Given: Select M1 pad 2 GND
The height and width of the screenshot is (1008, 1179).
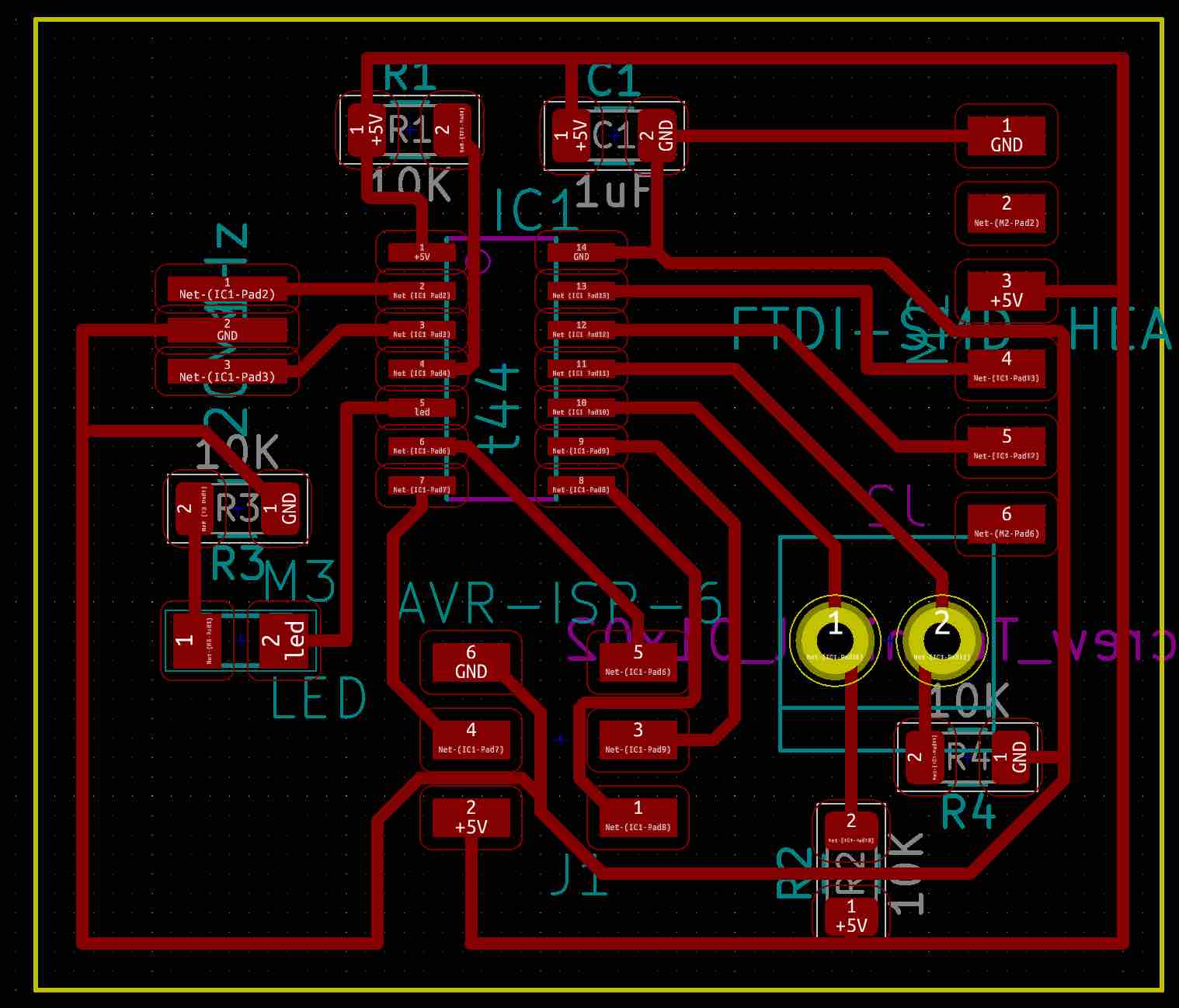Looking at the screenshot, I should click(x=227, y=330).
